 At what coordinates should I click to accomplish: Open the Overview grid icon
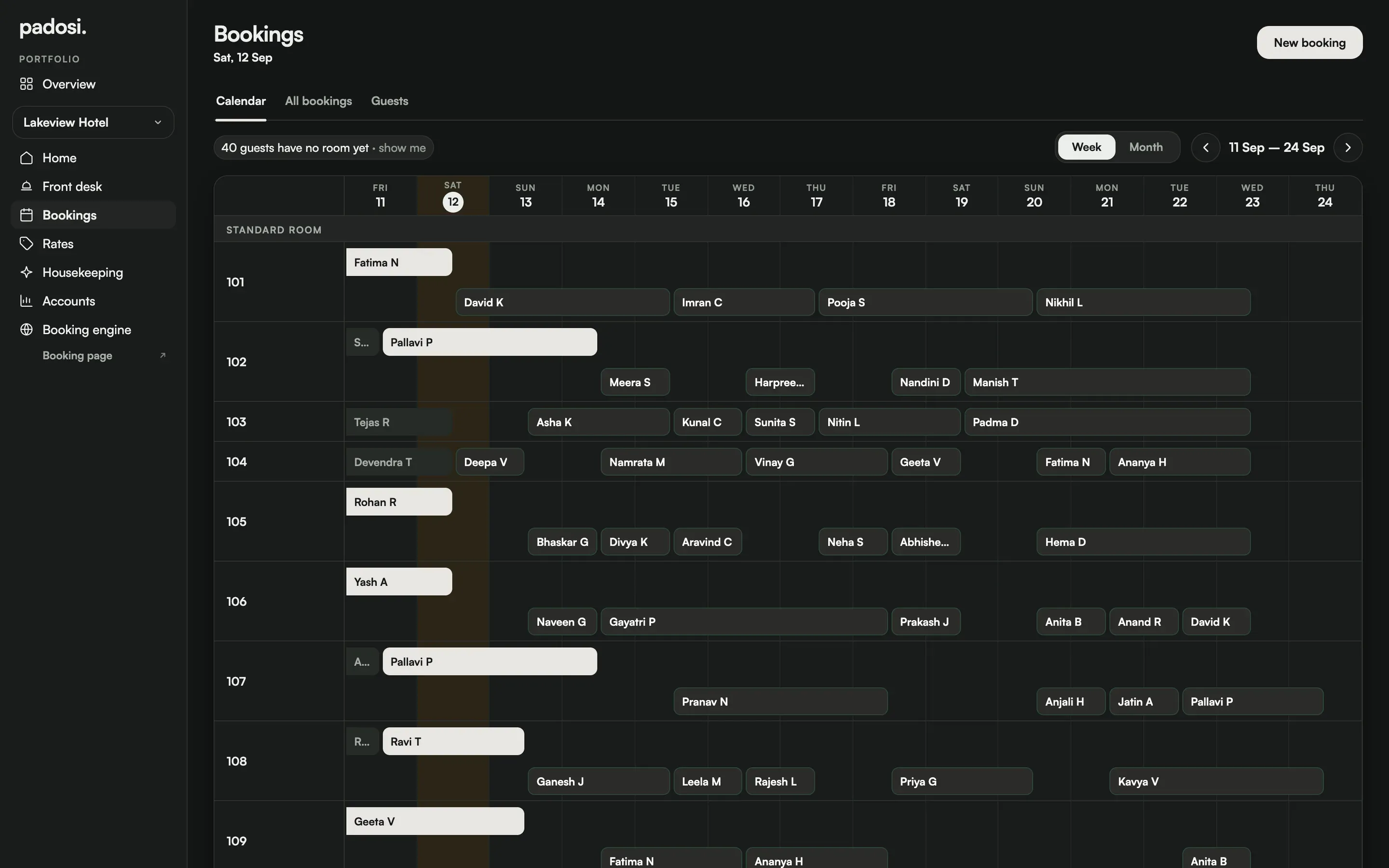[x=27, y=84]
